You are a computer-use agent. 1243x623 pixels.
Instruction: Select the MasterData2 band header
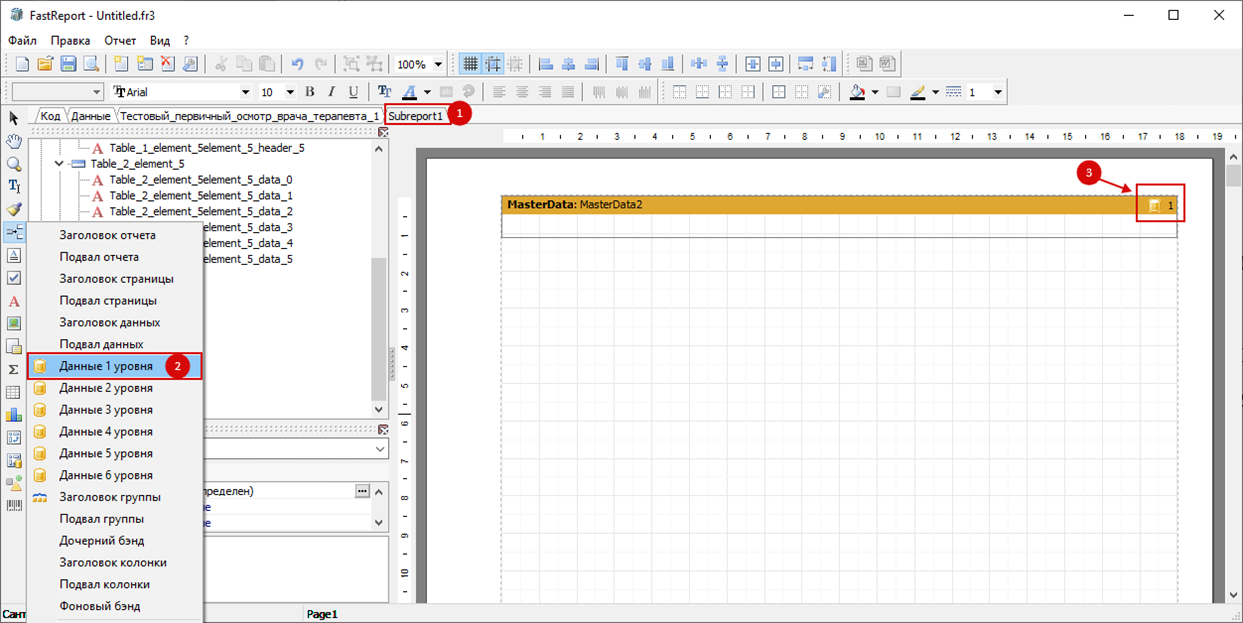[839, 205]
